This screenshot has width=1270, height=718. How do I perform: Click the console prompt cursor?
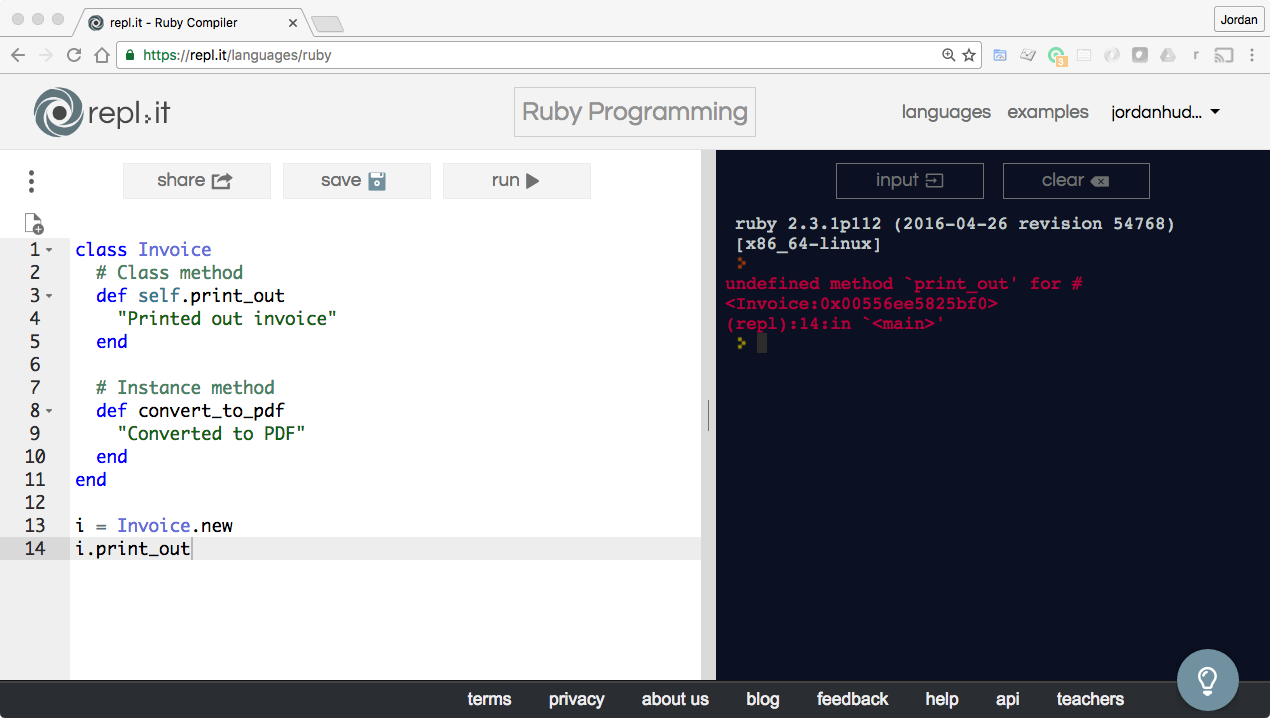762,343
